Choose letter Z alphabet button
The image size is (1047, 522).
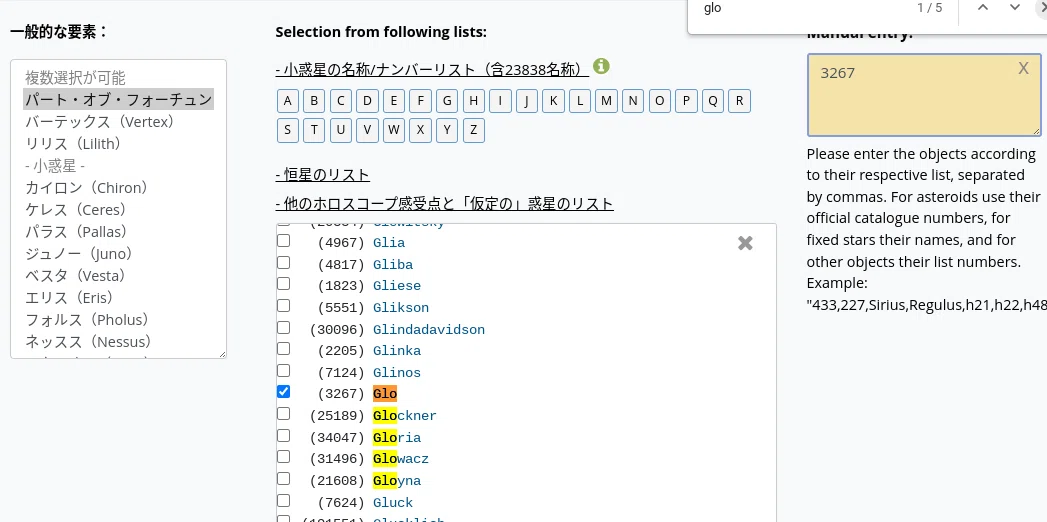[473, 130]
